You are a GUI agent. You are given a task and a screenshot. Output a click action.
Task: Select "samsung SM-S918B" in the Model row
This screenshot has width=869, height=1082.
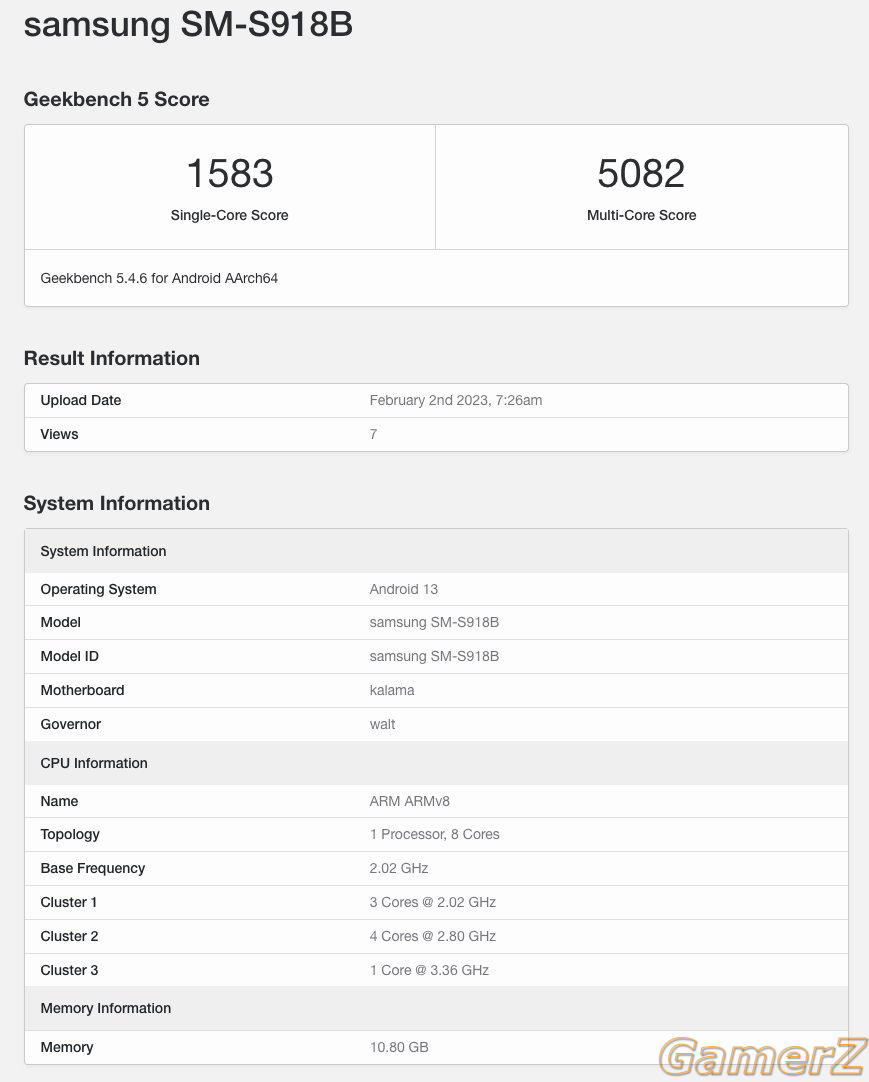tap(434, 622)
